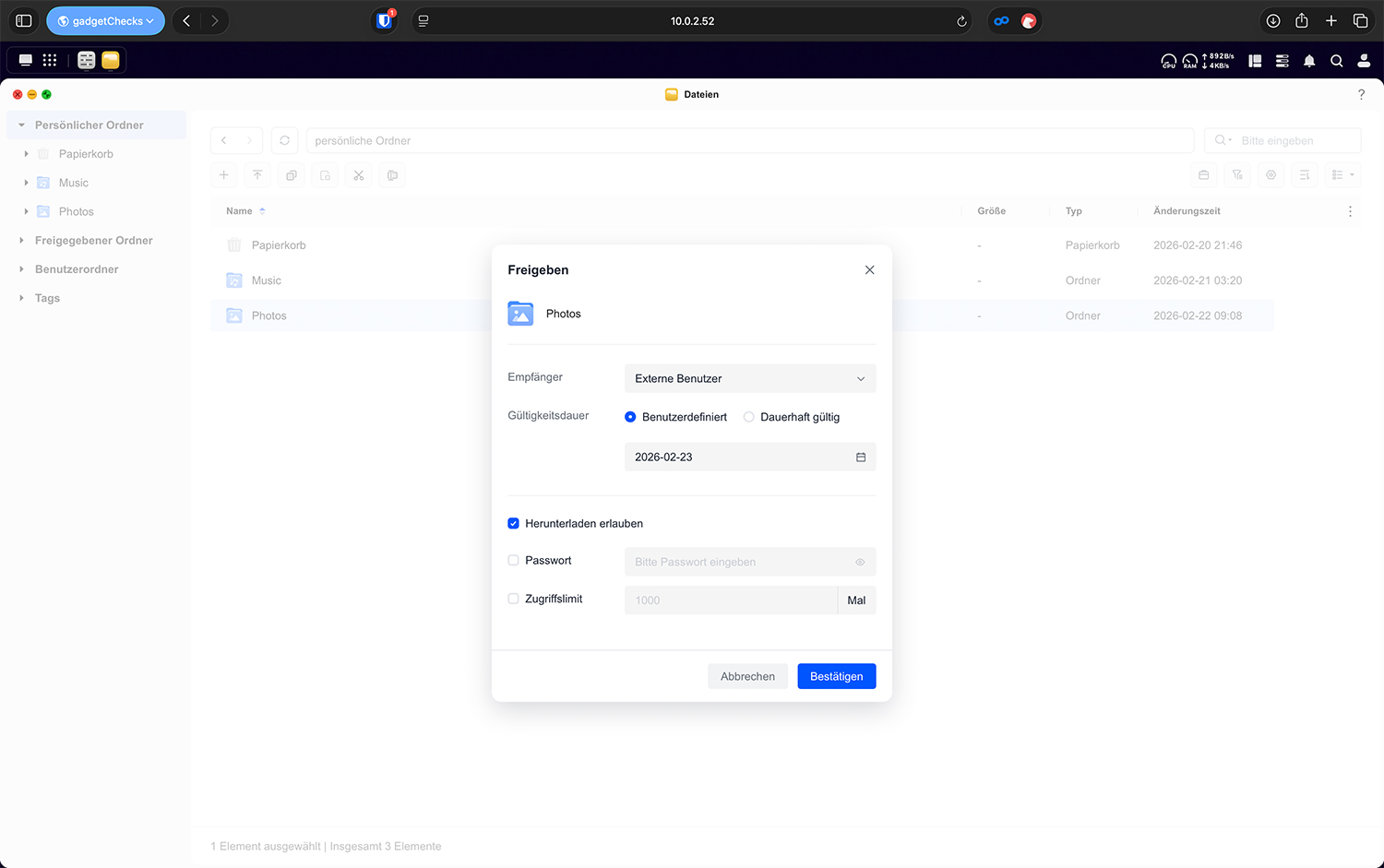Click the calendar icon in date field

860,457
